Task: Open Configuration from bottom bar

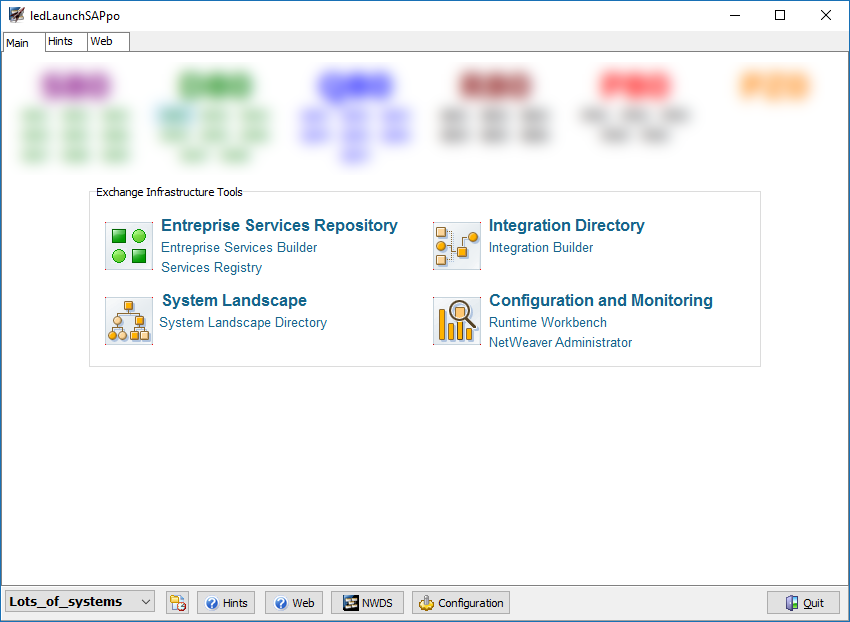Action: click(x=461, y=602)
